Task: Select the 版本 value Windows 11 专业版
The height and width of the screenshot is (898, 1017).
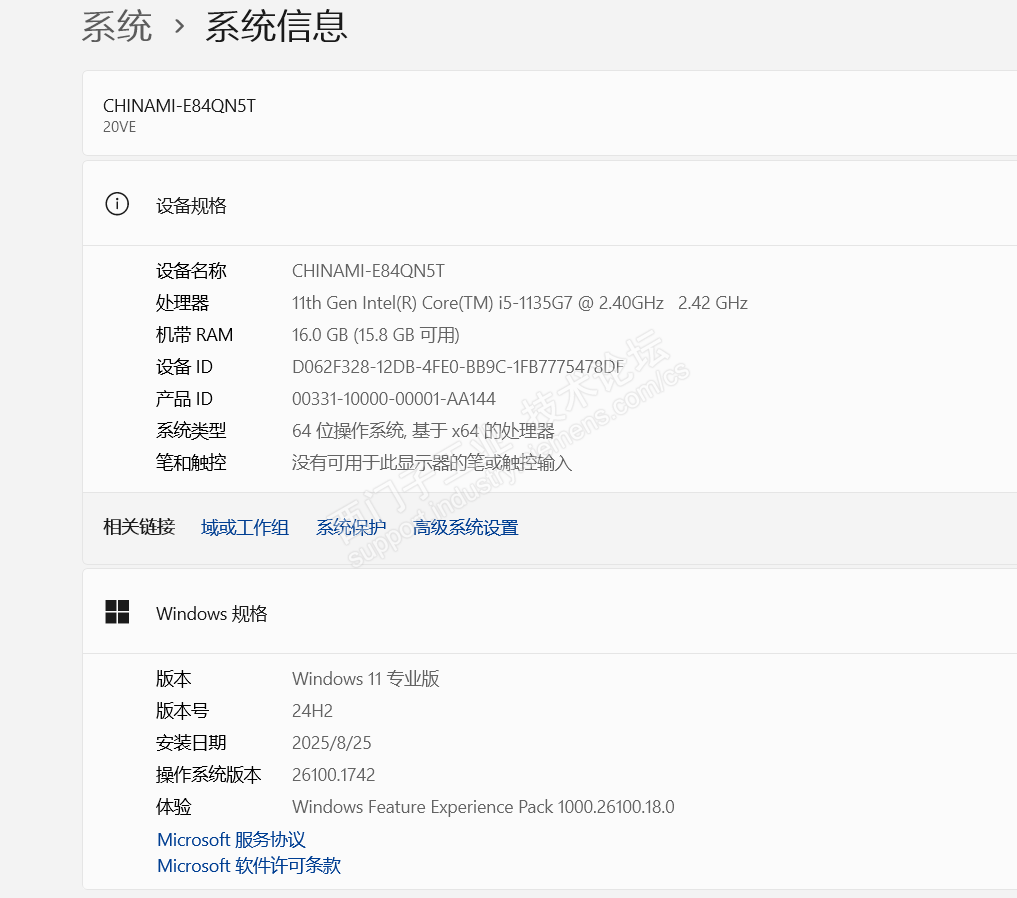Action: tap(366, 678)
